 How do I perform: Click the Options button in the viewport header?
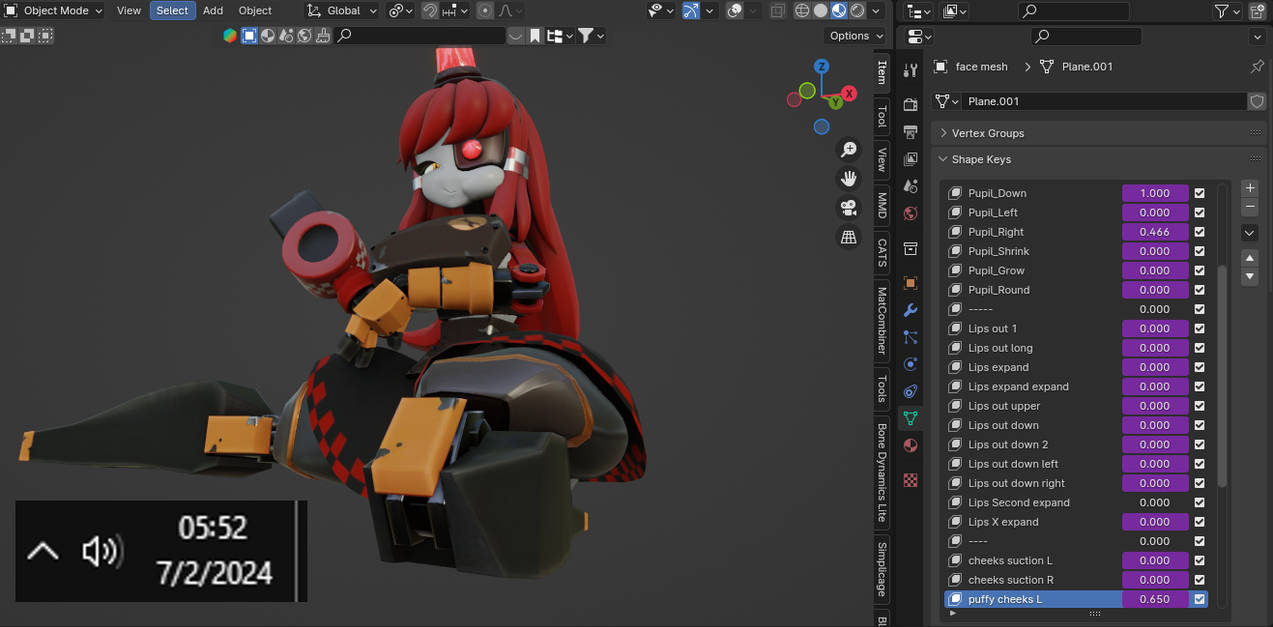click(x=853, y=35)
